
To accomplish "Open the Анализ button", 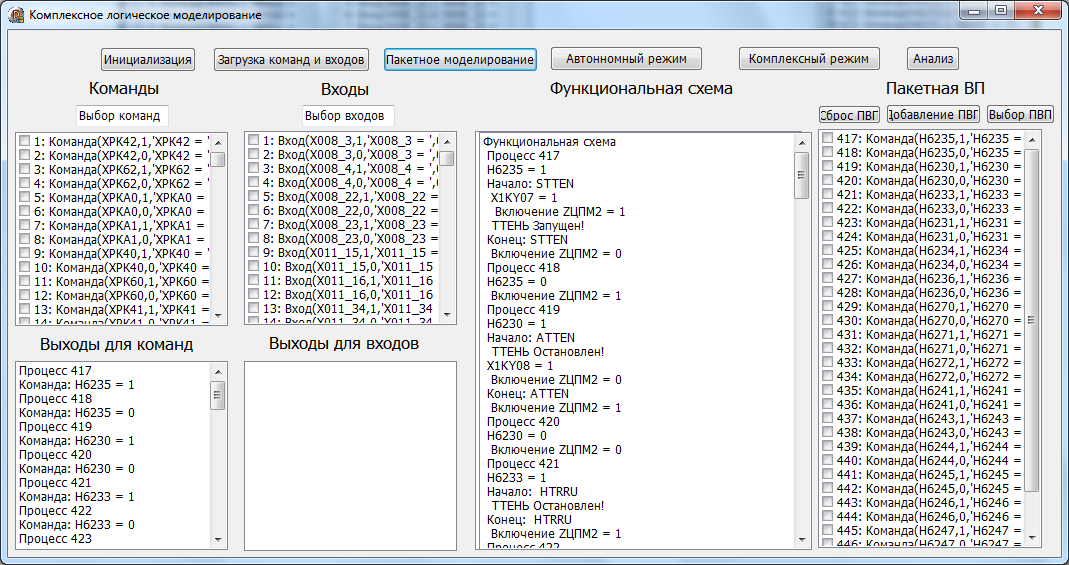I will pyautogui.click(x=933, y=59).
